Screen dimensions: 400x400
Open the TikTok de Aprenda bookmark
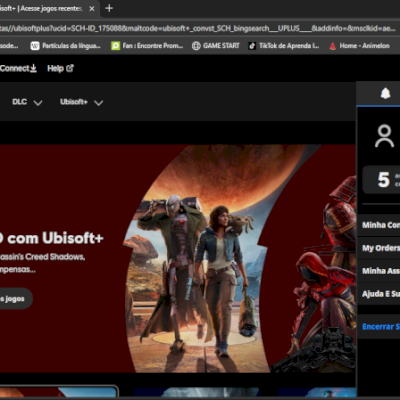tap(284, 46)
